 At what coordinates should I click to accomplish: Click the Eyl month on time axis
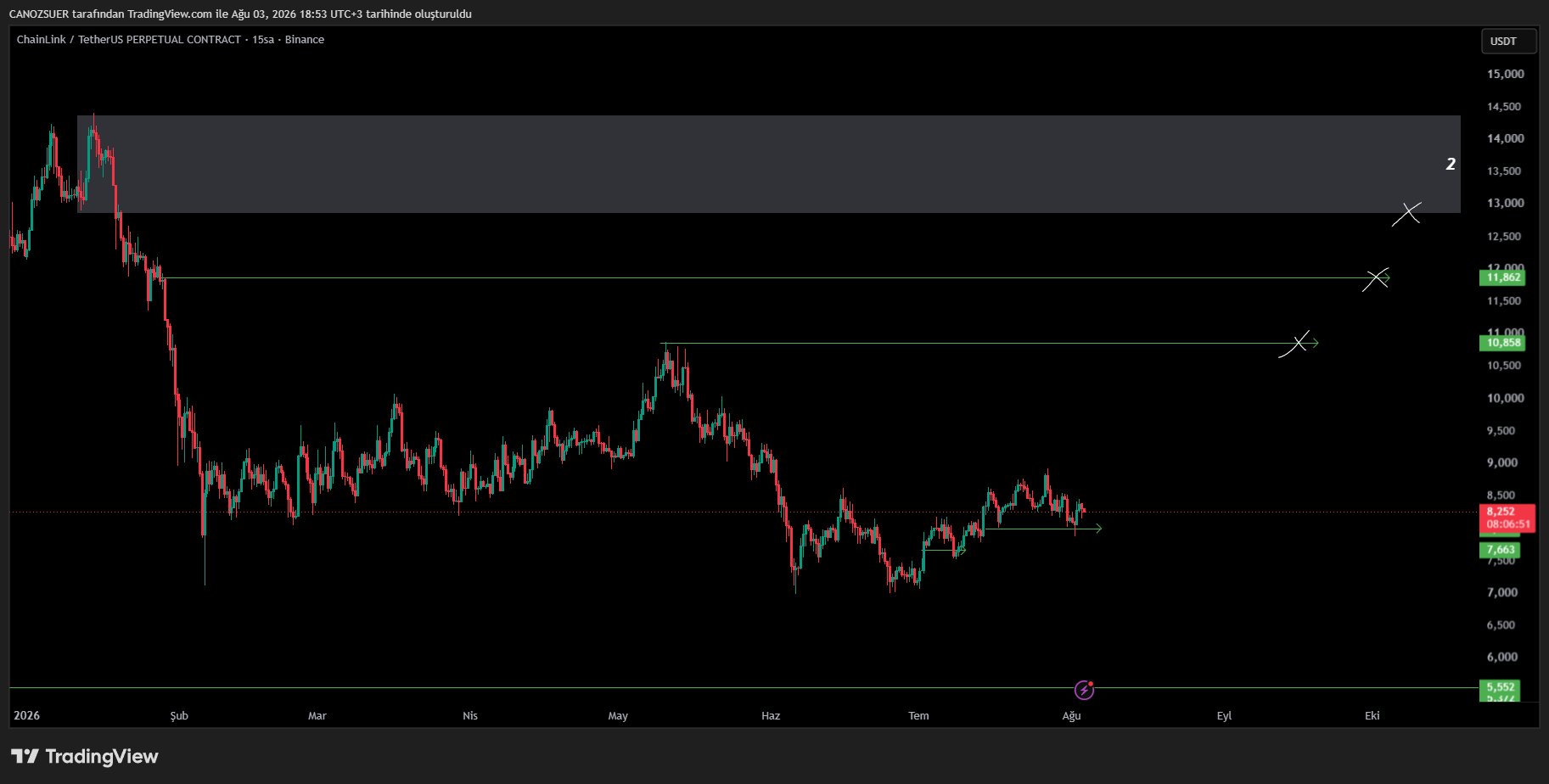coord(1224,715)
